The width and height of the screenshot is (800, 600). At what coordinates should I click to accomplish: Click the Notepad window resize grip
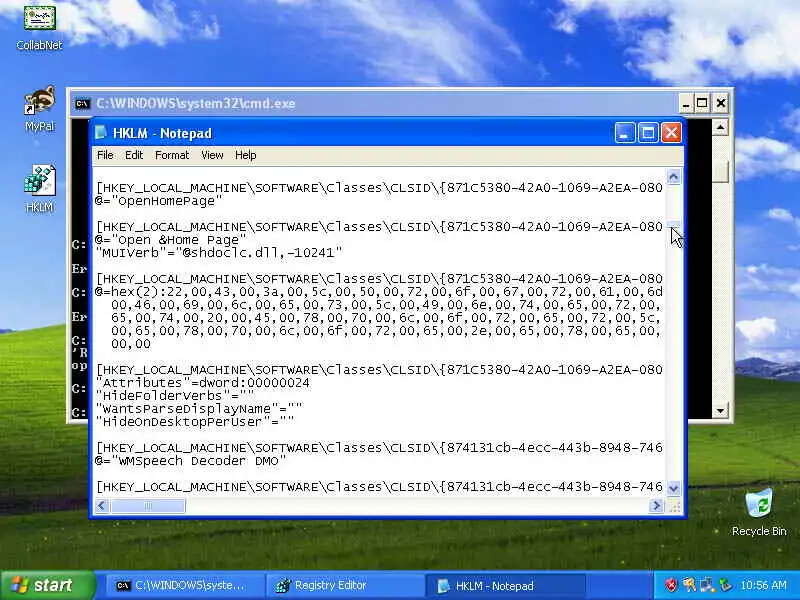(674, 506)
